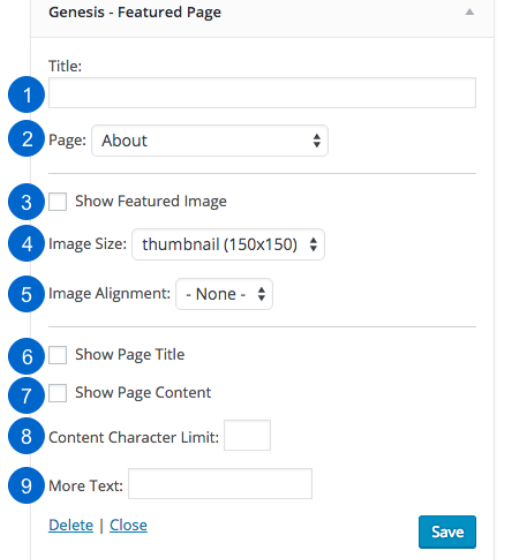This screenshot has height=560, width=514.
Task: Enable the Show Featured Image checkbox
Action: point(58,201)
